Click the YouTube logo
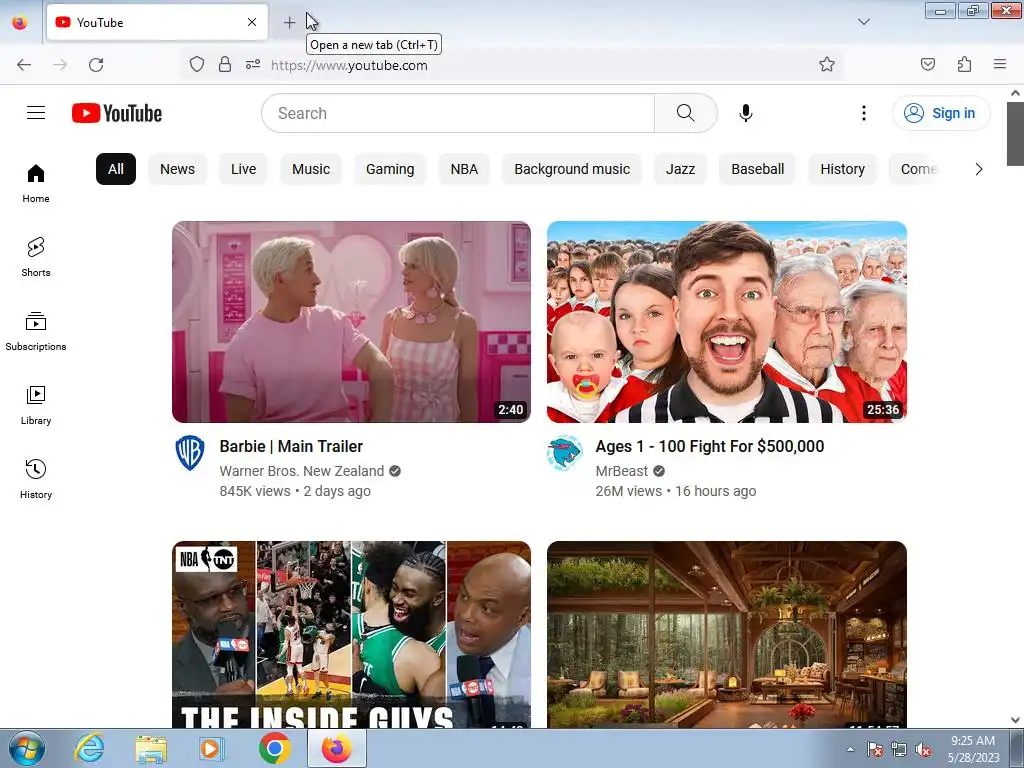 (x=117, y=113)
